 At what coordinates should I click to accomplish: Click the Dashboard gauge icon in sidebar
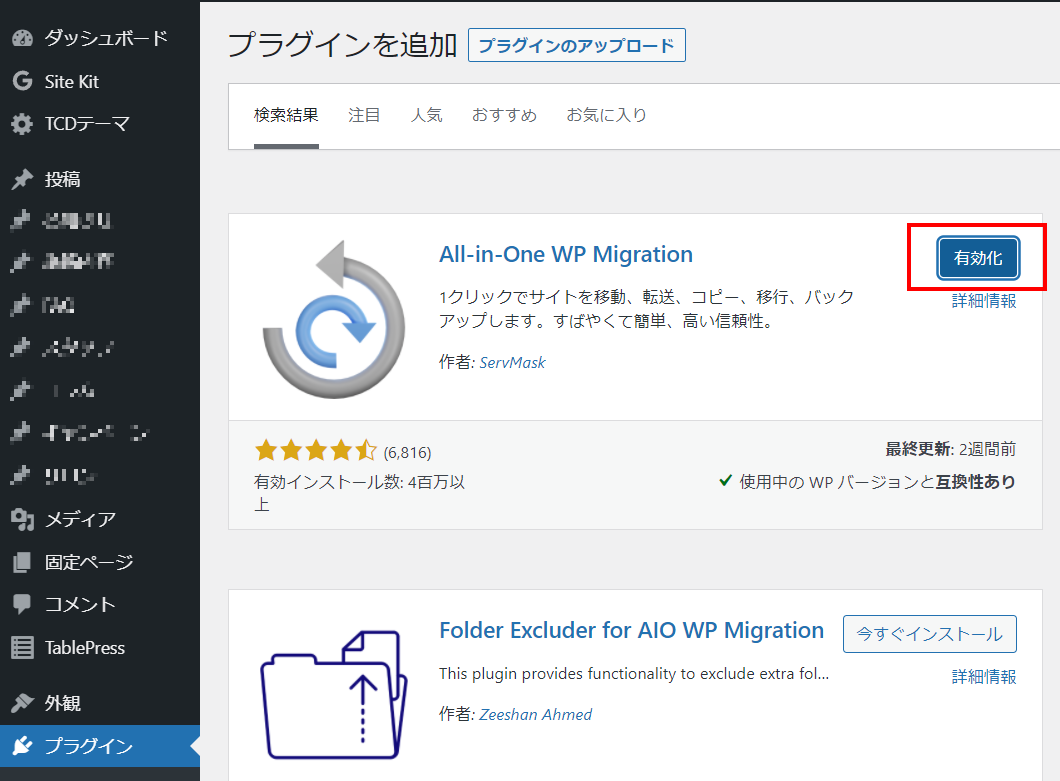tap(22, 39)
